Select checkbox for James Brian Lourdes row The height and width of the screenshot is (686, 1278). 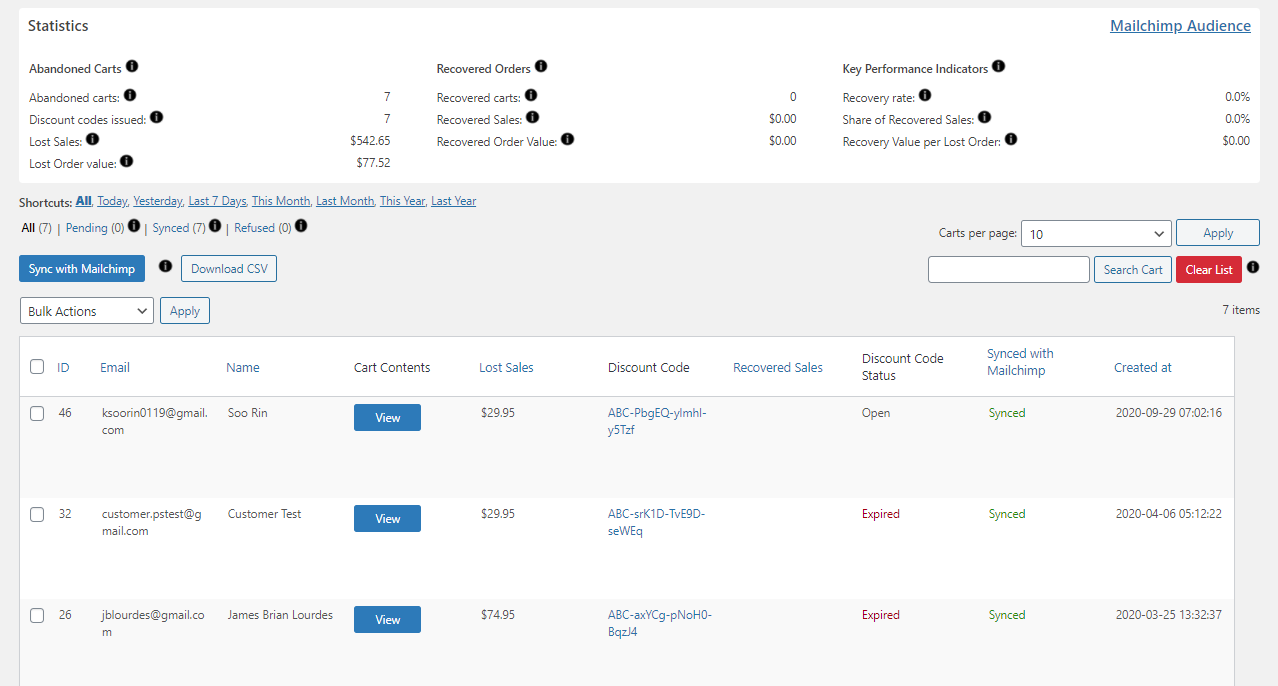[37, 615]
